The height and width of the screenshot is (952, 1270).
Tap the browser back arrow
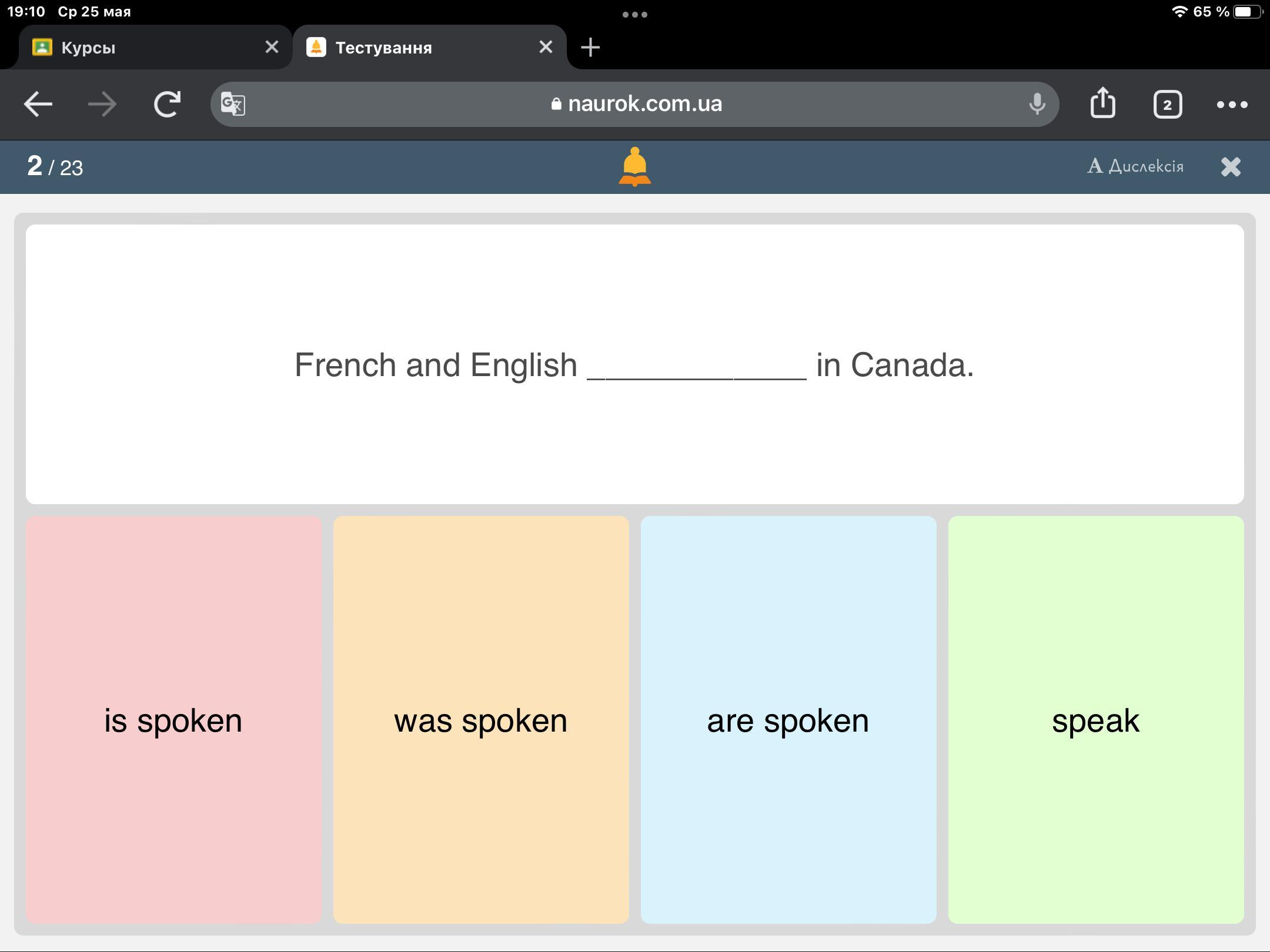(38, 105)
